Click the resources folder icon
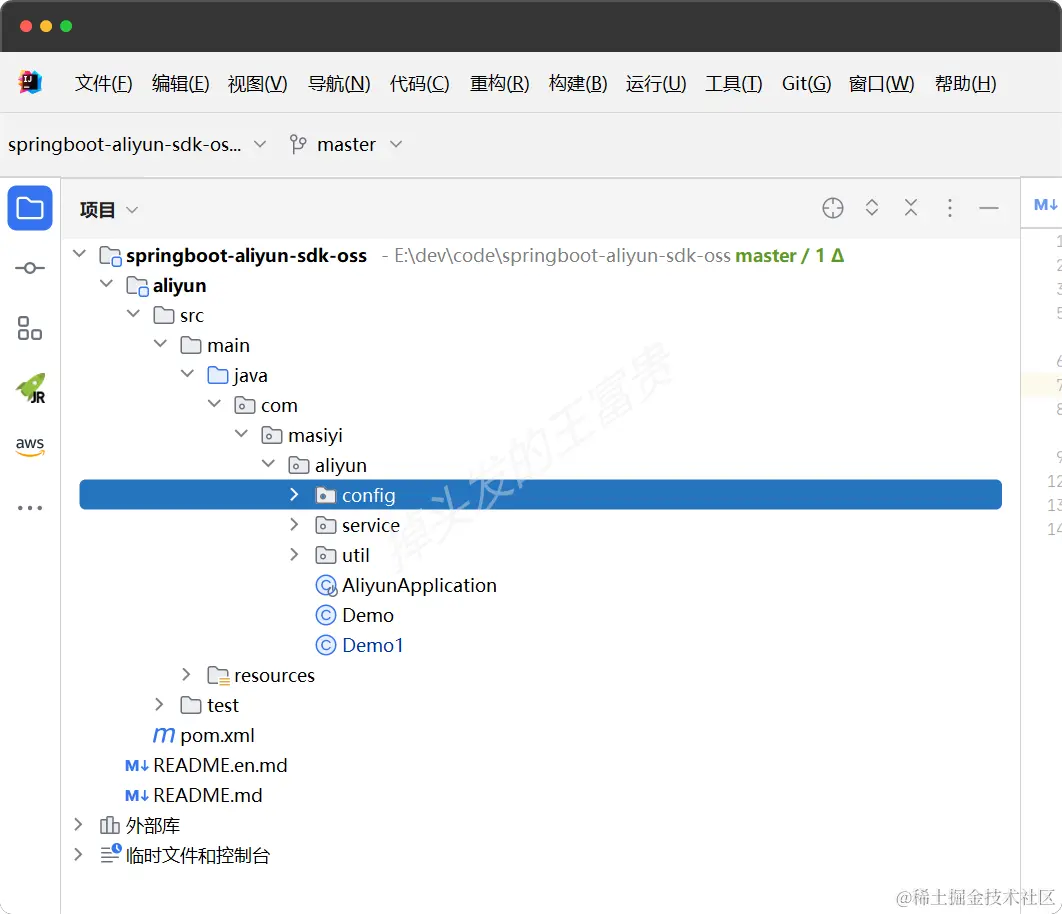 click(218, 676)
